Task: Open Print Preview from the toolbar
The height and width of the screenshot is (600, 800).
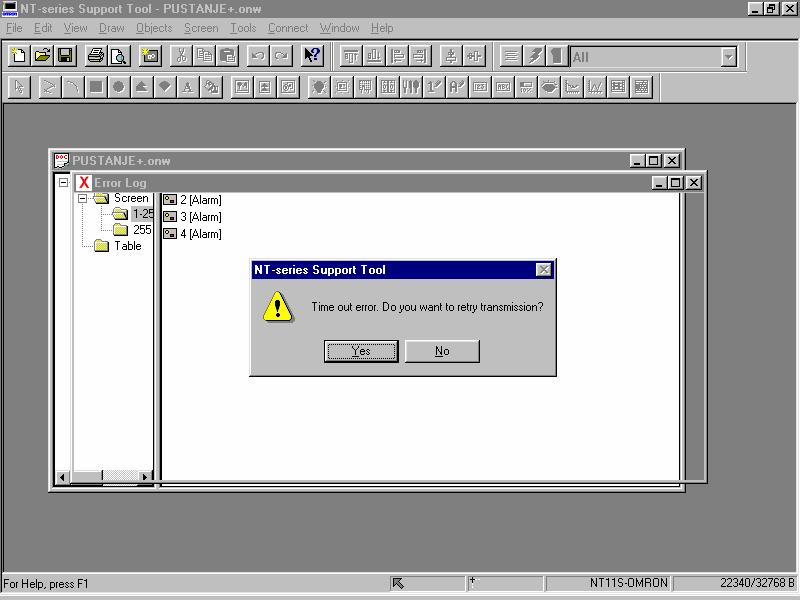Action: [x=118, y=56]
